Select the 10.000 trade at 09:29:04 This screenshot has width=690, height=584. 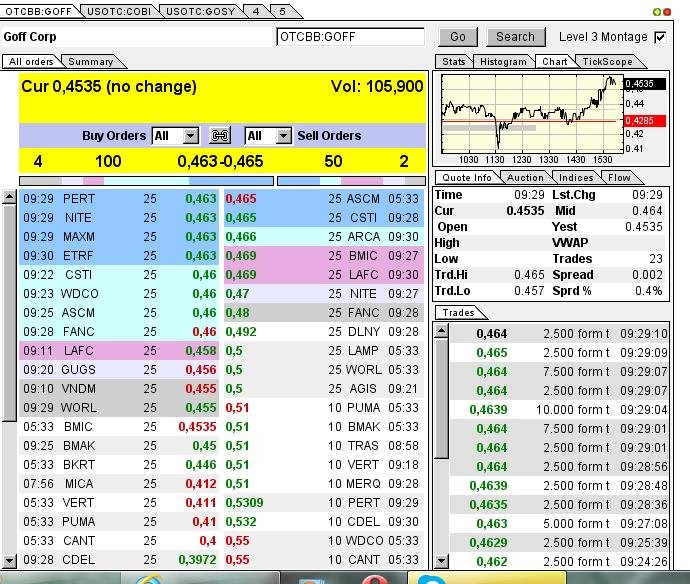[x=559, y=410]
